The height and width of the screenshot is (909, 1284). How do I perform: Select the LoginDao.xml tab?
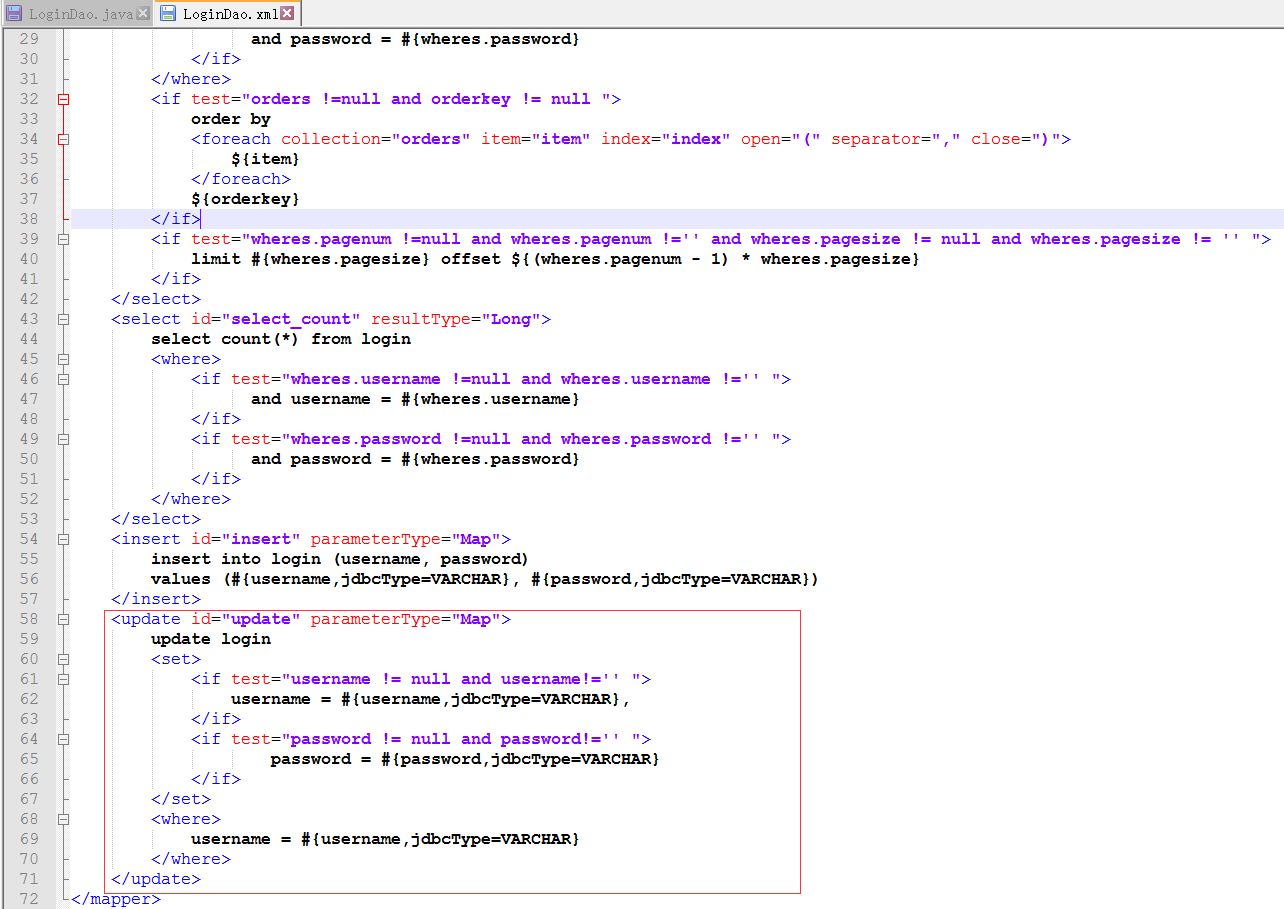(x=228, y=14)
